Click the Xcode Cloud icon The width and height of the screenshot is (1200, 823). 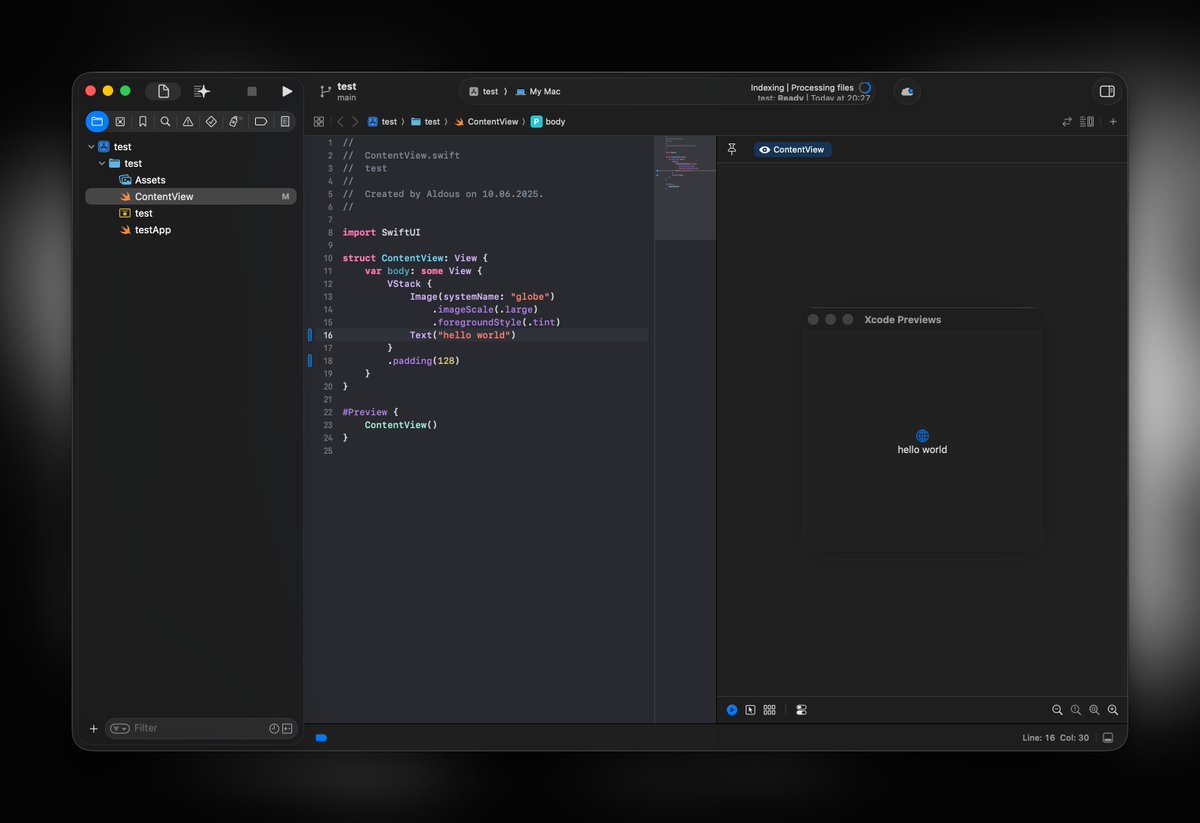pyautogui.click(x=907, y=91)
